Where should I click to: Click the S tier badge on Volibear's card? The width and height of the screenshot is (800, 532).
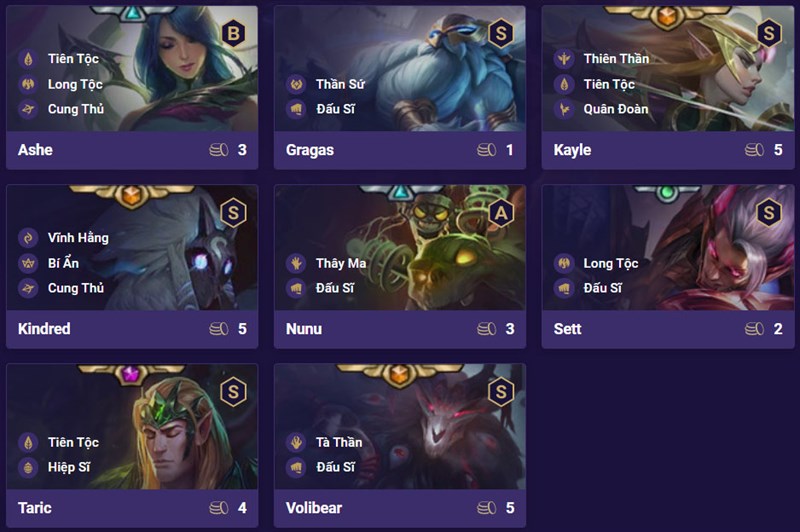coord(501,392)
